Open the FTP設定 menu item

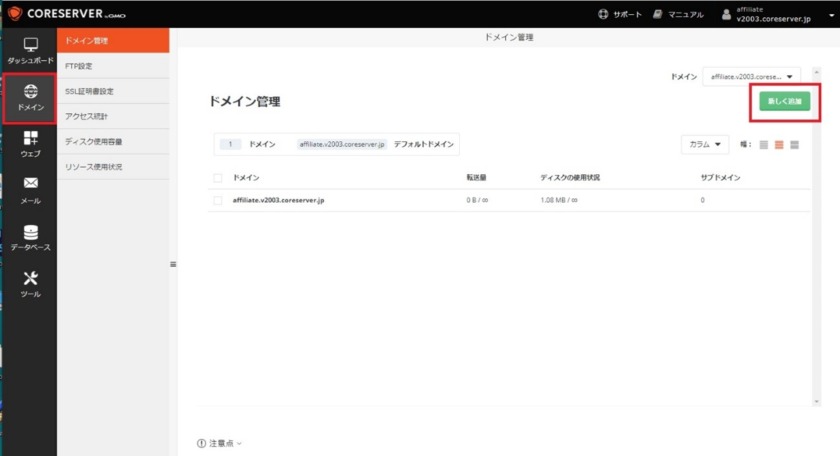point(113,66)
